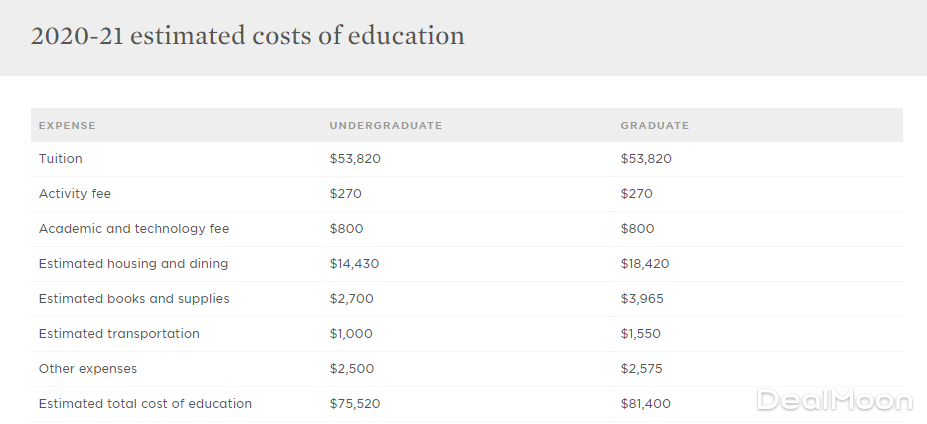Click the Activity fee row label
927x424 pixels.
(x=75, y=194)
